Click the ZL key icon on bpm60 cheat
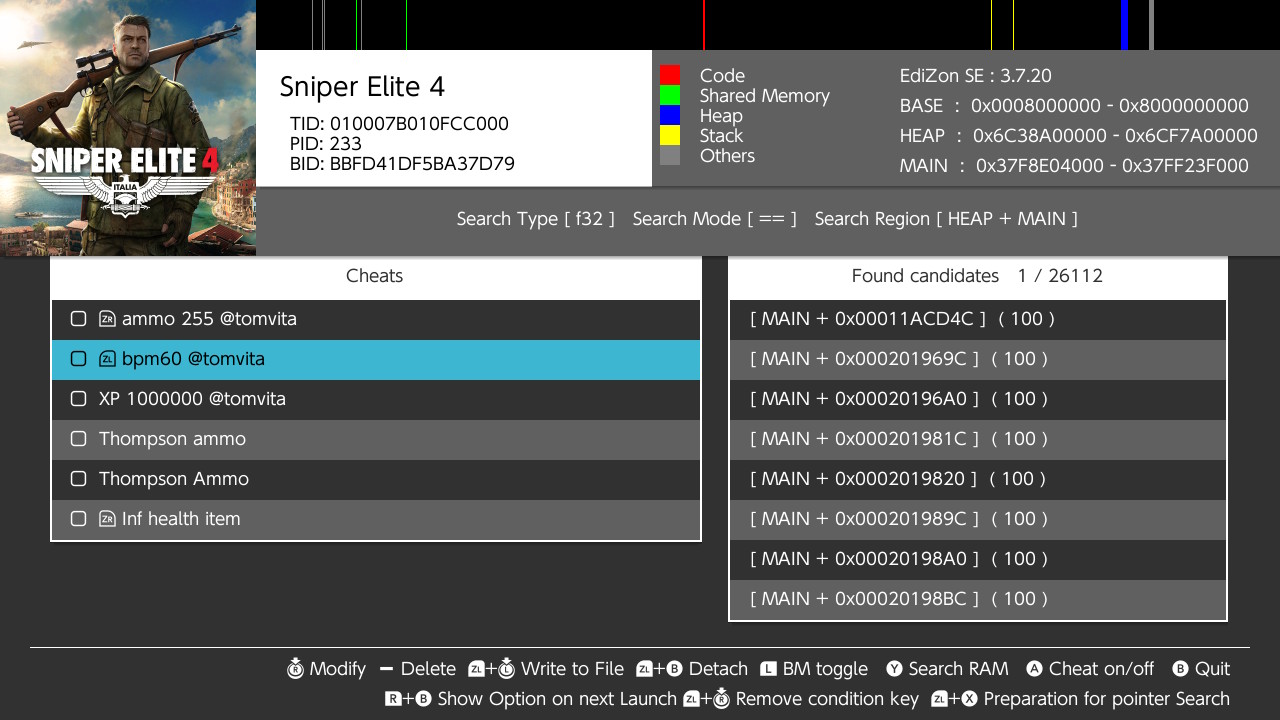 (108, 359)
